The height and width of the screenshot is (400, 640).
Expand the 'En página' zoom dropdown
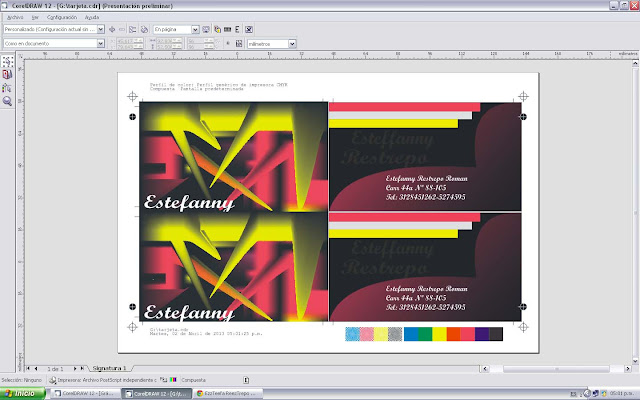pyautogui.click(x=195, y=29)
